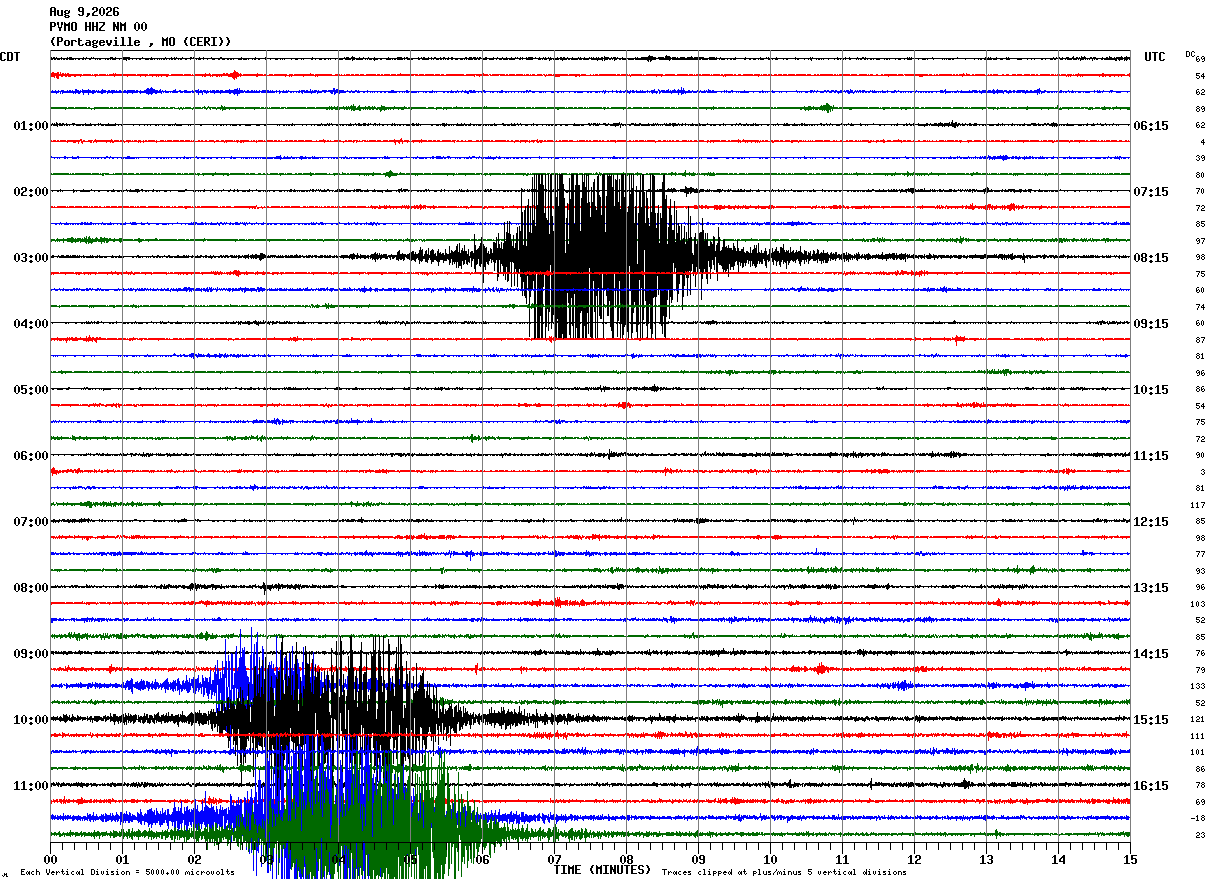Click the UTC column header
The image size is (1210, 886).
pyautogui.click(x=1155, y=57)
